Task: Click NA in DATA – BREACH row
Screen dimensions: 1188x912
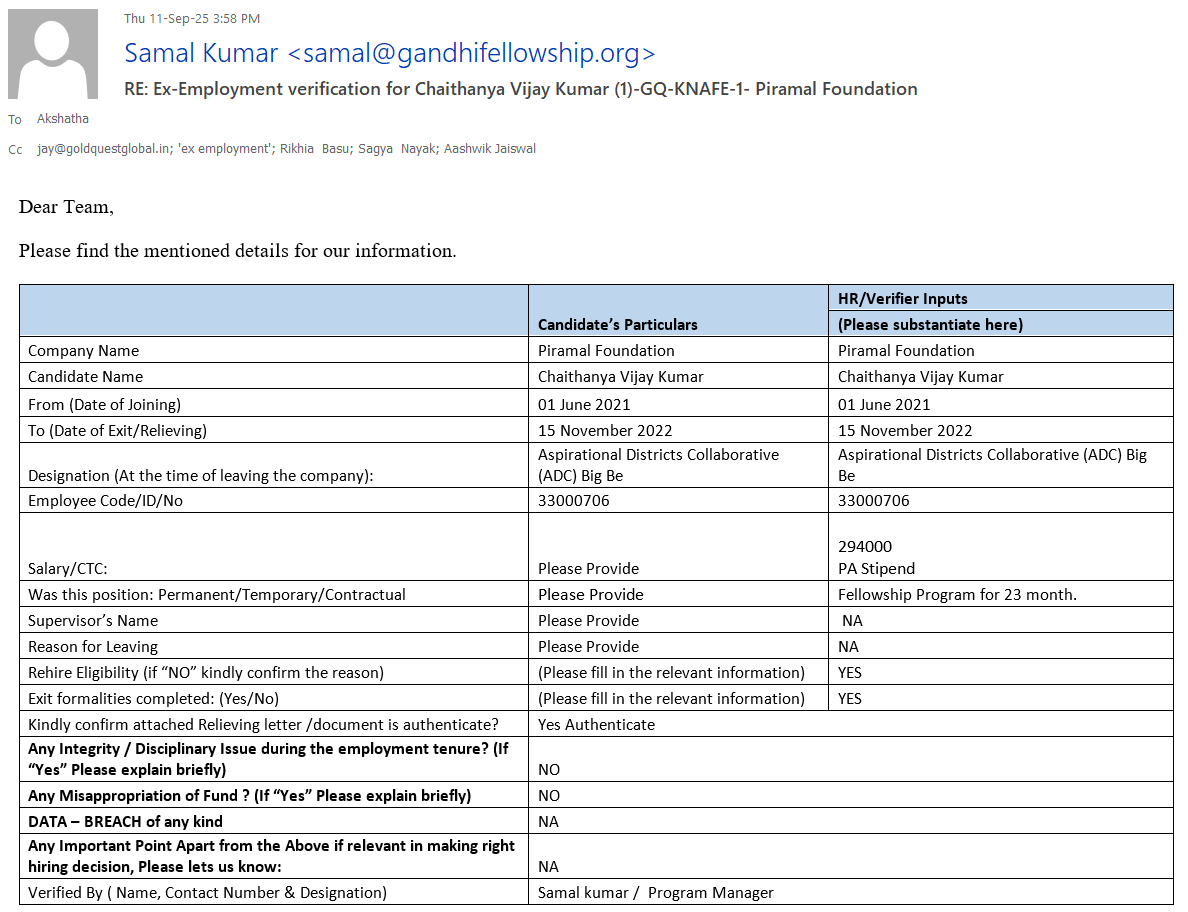Action: [549, 822]
